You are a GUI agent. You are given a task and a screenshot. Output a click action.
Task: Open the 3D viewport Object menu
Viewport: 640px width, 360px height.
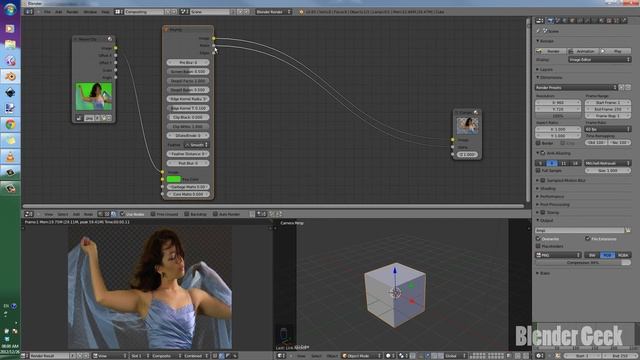332,356
